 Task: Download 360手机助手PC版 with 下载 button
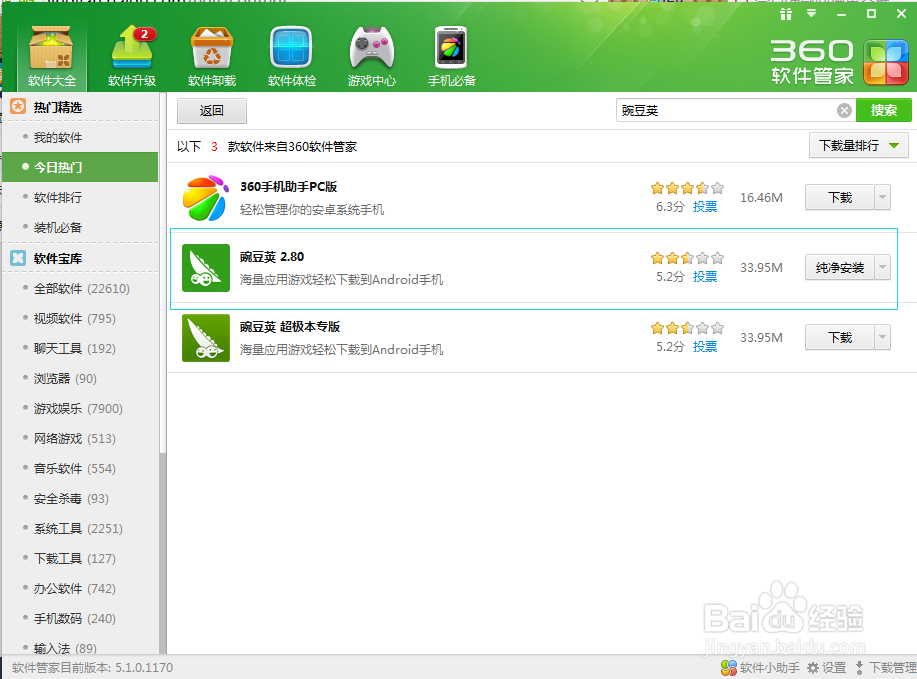click(840, 198)
